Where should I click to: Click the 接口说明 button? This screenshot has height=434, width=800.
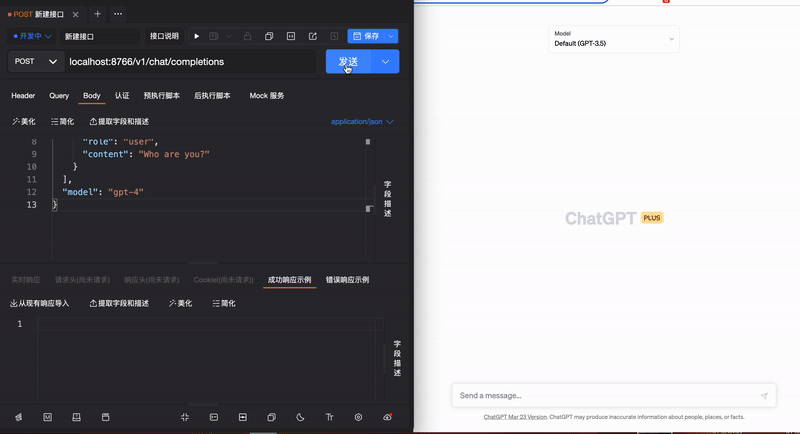(x=164, y=36)
